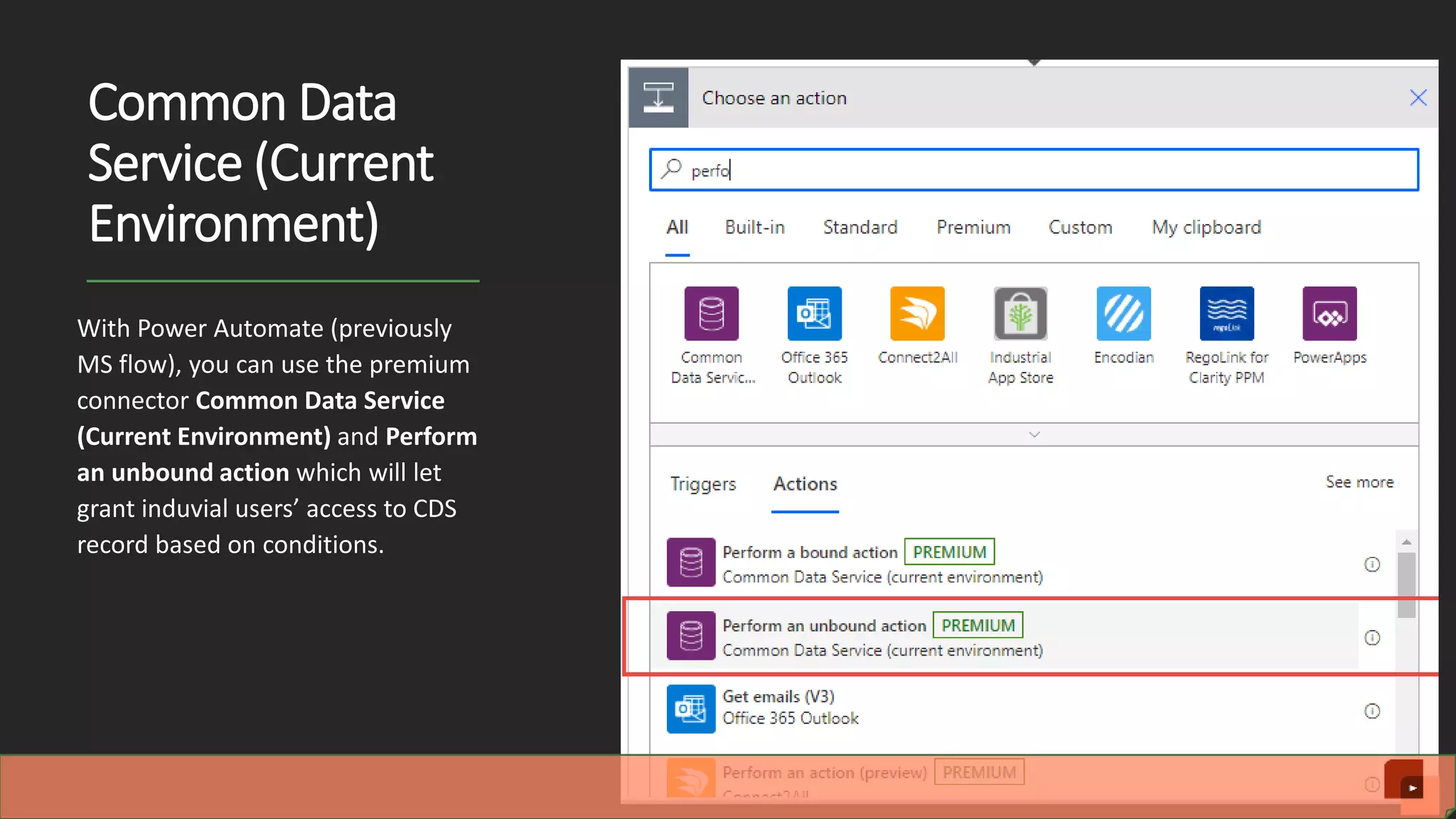Select Perform an action (preview) row
This screenshot has width=1456, height=819.
pos(1013,777)
